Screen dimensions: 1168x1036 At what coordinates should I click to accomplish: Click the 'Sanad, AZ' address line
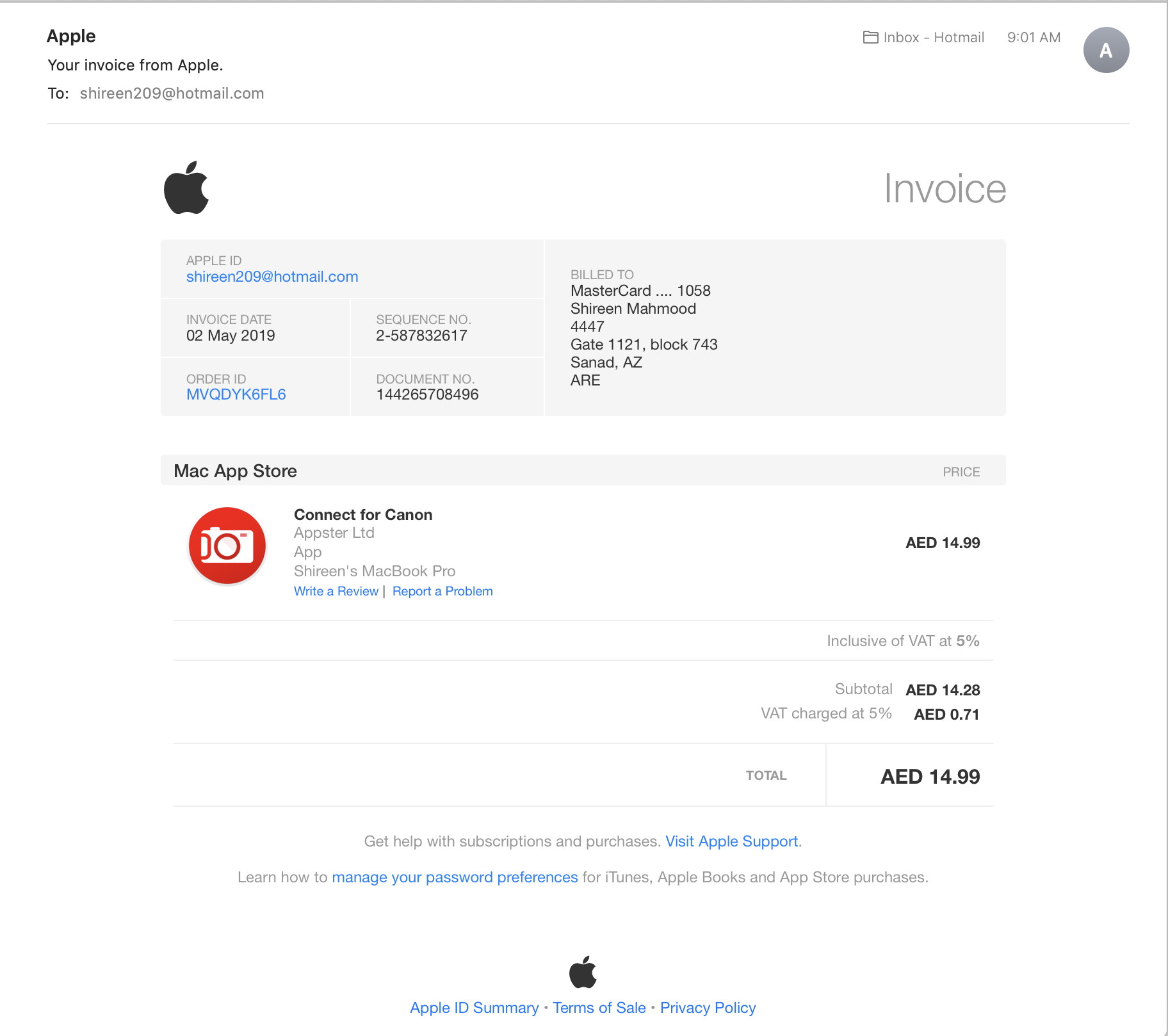(x=606, y=362)
